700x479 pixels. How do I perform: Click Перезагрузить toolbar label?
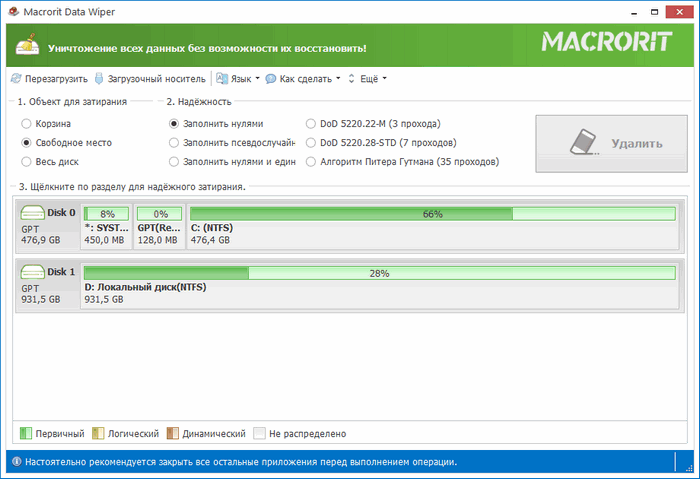tap(56, 79)
